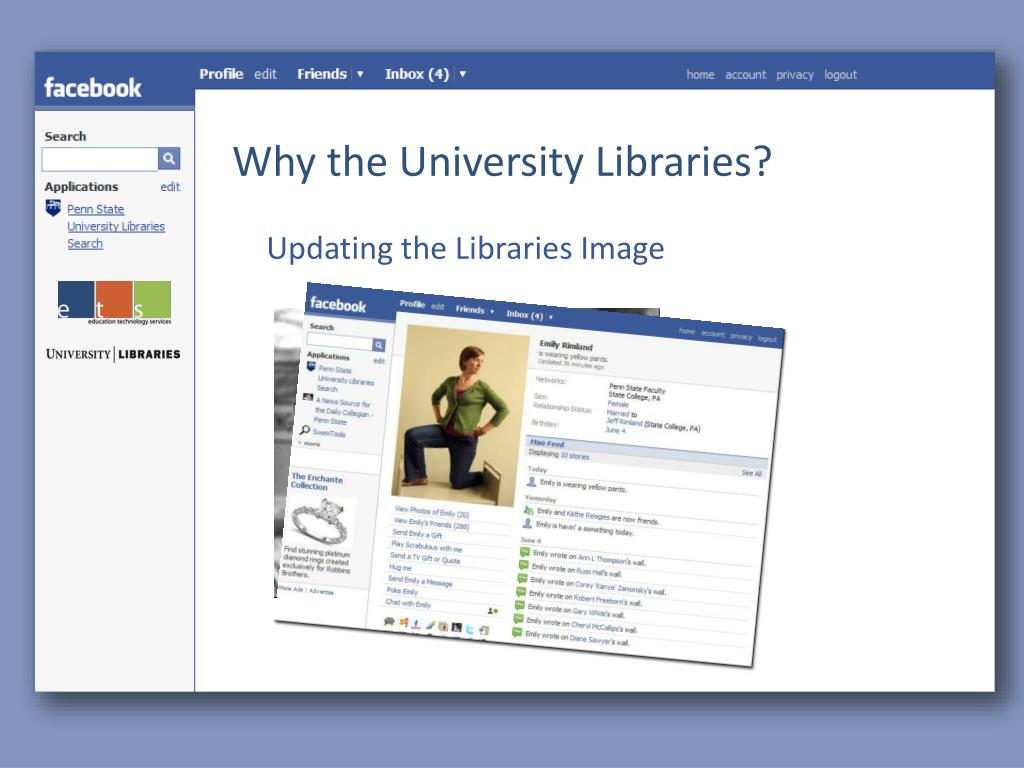Click "View Emily's Friends (288)"

tap(431, 522)
